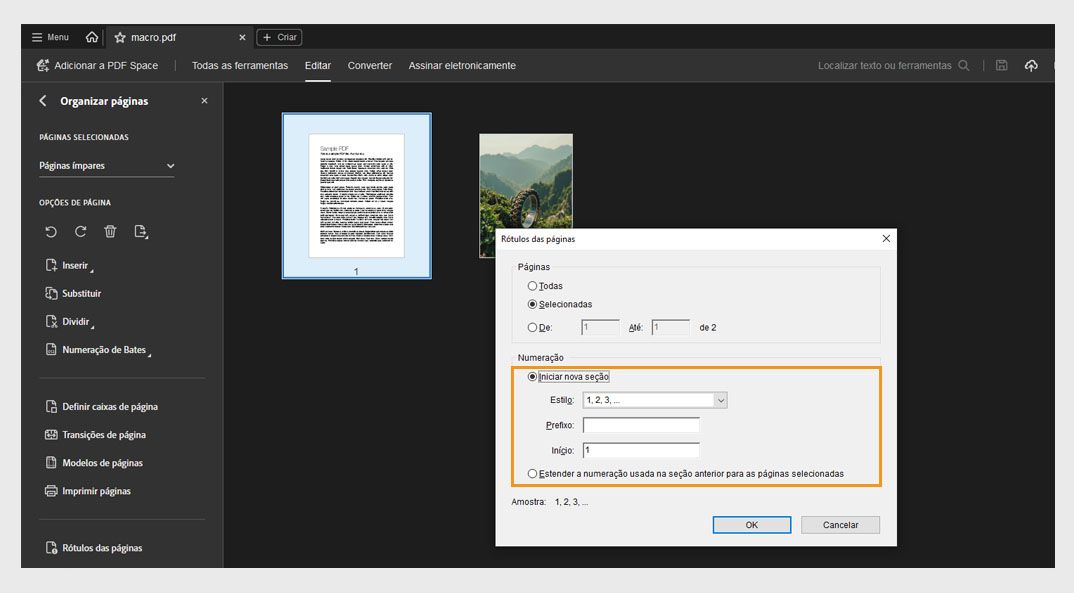The width and height of the screenshot is (1074, 593).
Task: Open the Converter tab
Action: 370,66
